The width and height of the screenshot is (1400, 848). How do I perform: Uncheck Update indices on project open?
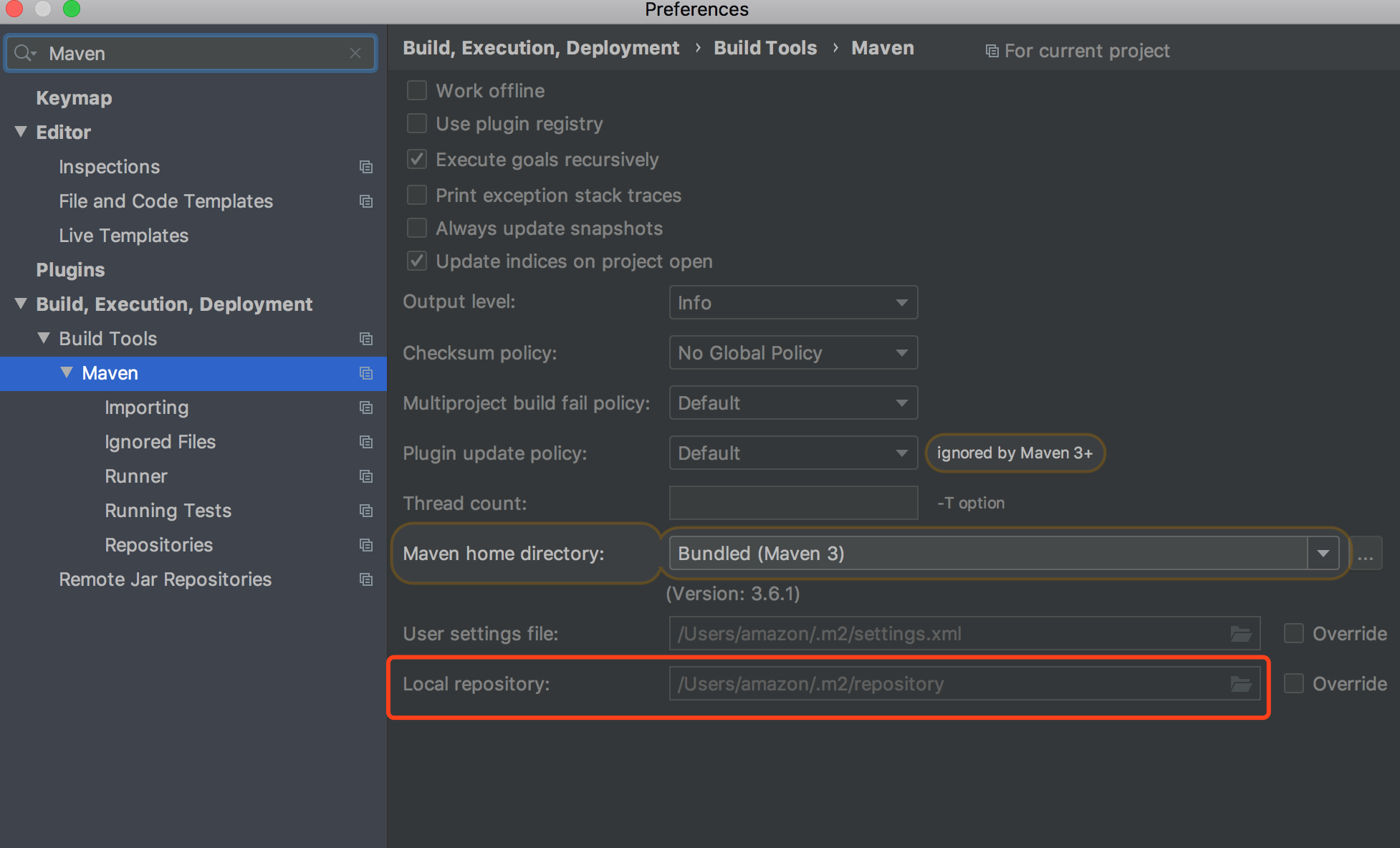417,261
